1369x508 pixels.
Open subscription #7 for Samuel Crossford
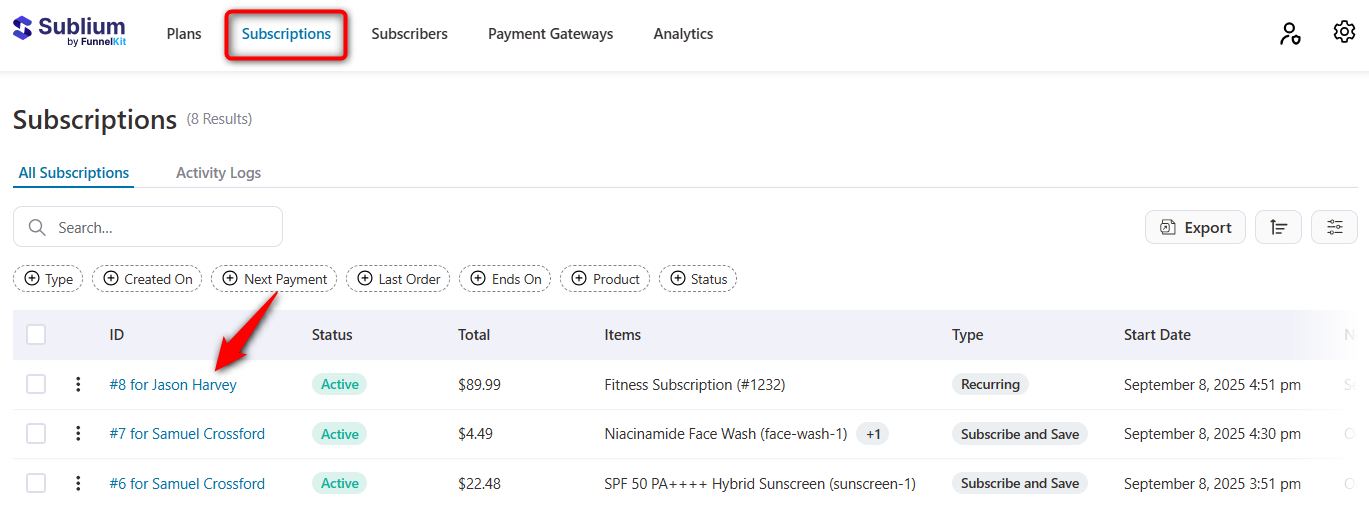click(187, 434)
